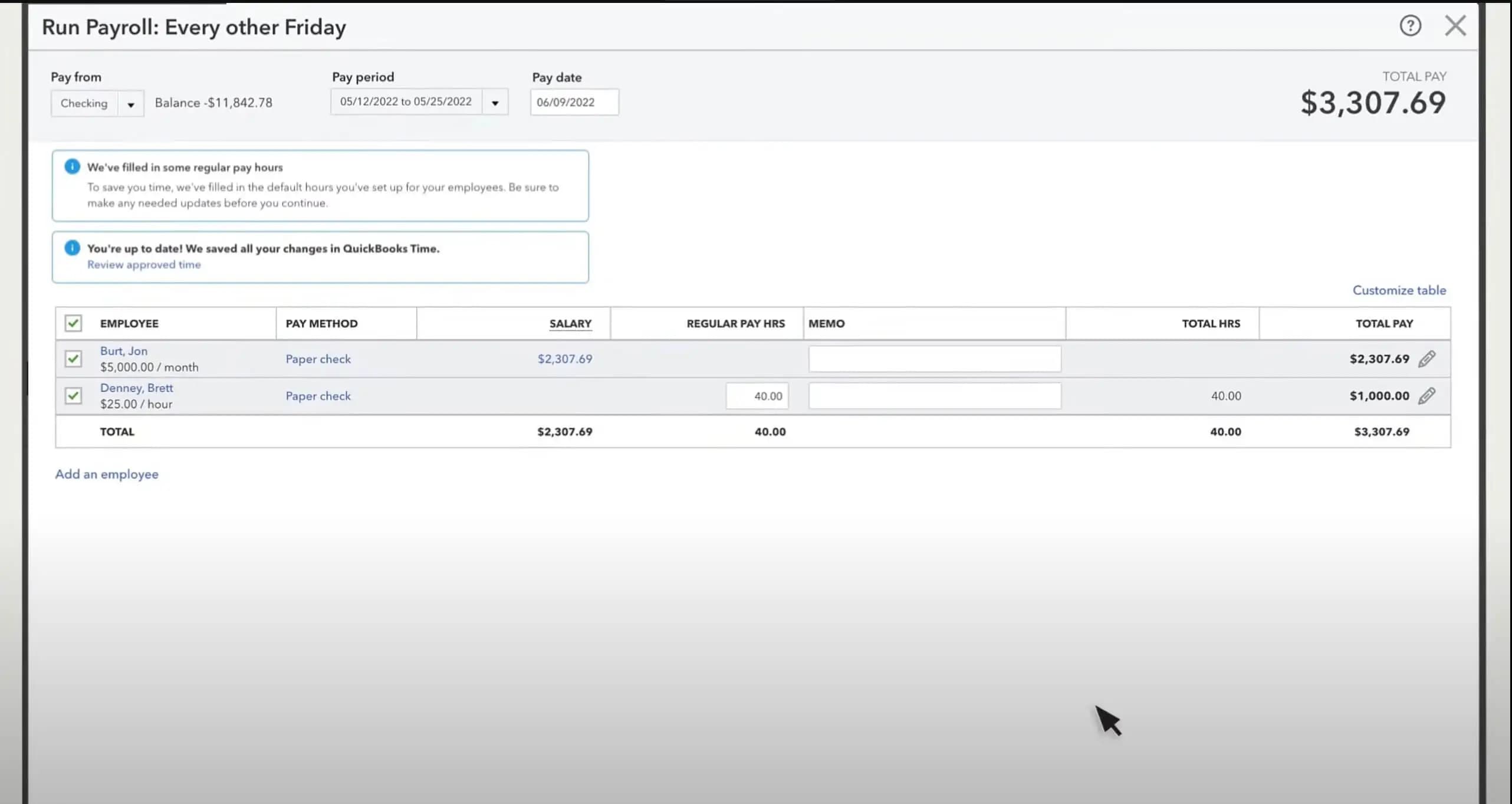Edit Jon Burt's total pay pencil icon
This screenshot has width=1512, height=804.
tap(1426, 359)
